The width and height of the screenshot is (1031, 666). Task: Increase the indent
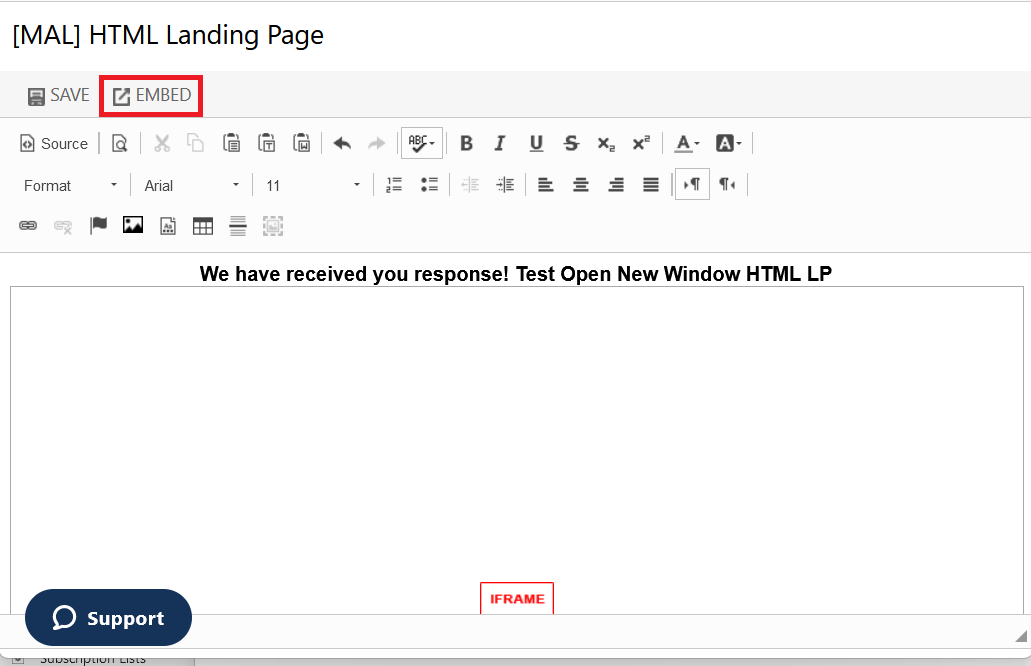tap(505, 185)
